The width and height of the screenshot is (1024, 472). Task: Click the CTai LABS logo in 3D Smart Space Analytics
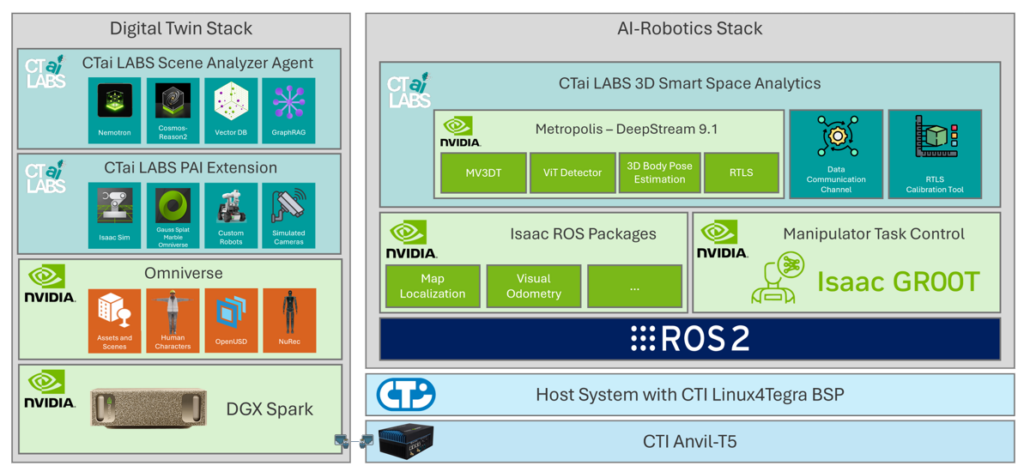[408, 90]
